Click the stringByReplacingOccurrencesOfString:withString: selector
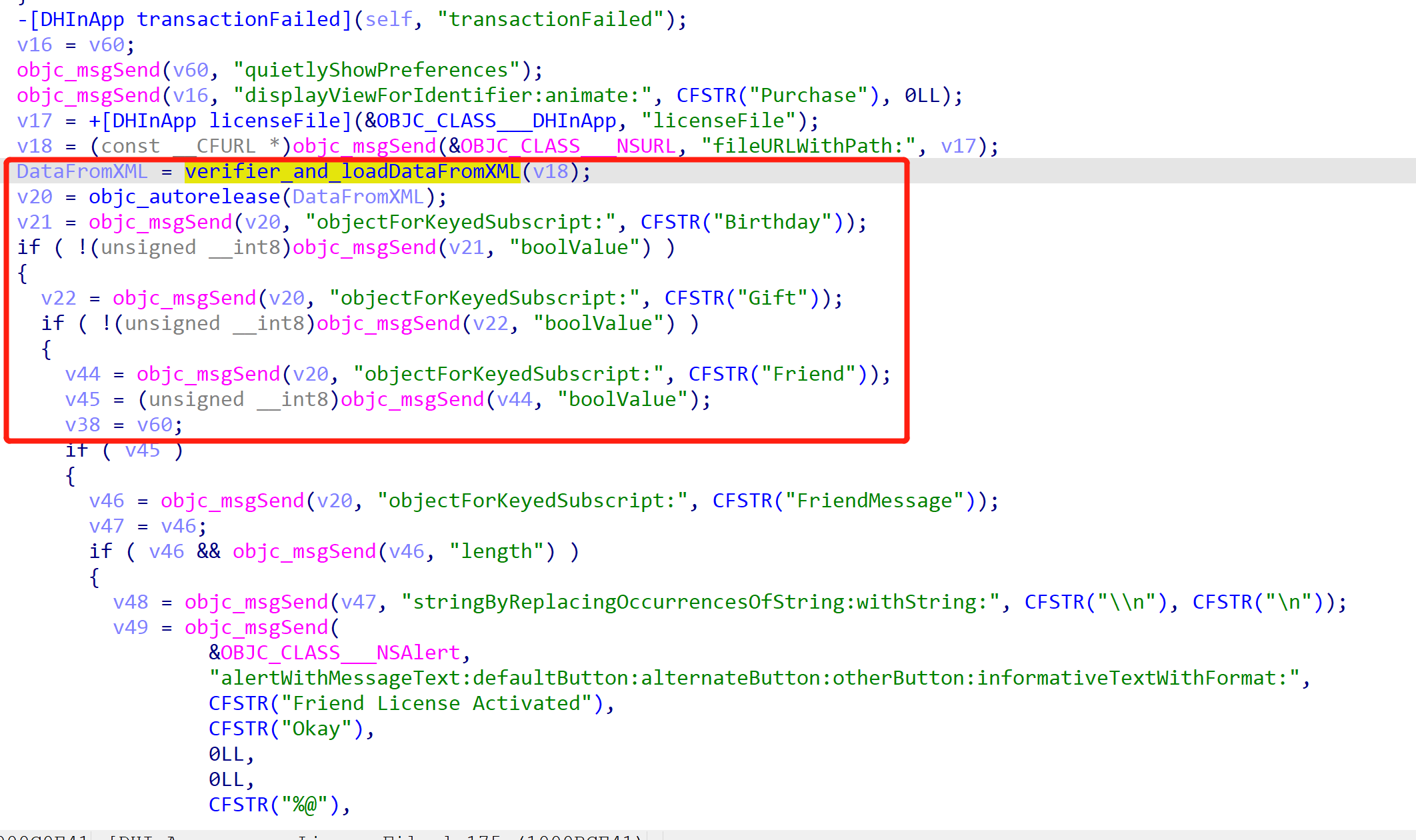This screenshot has width=1416, height=840. [x=699, y=602]
